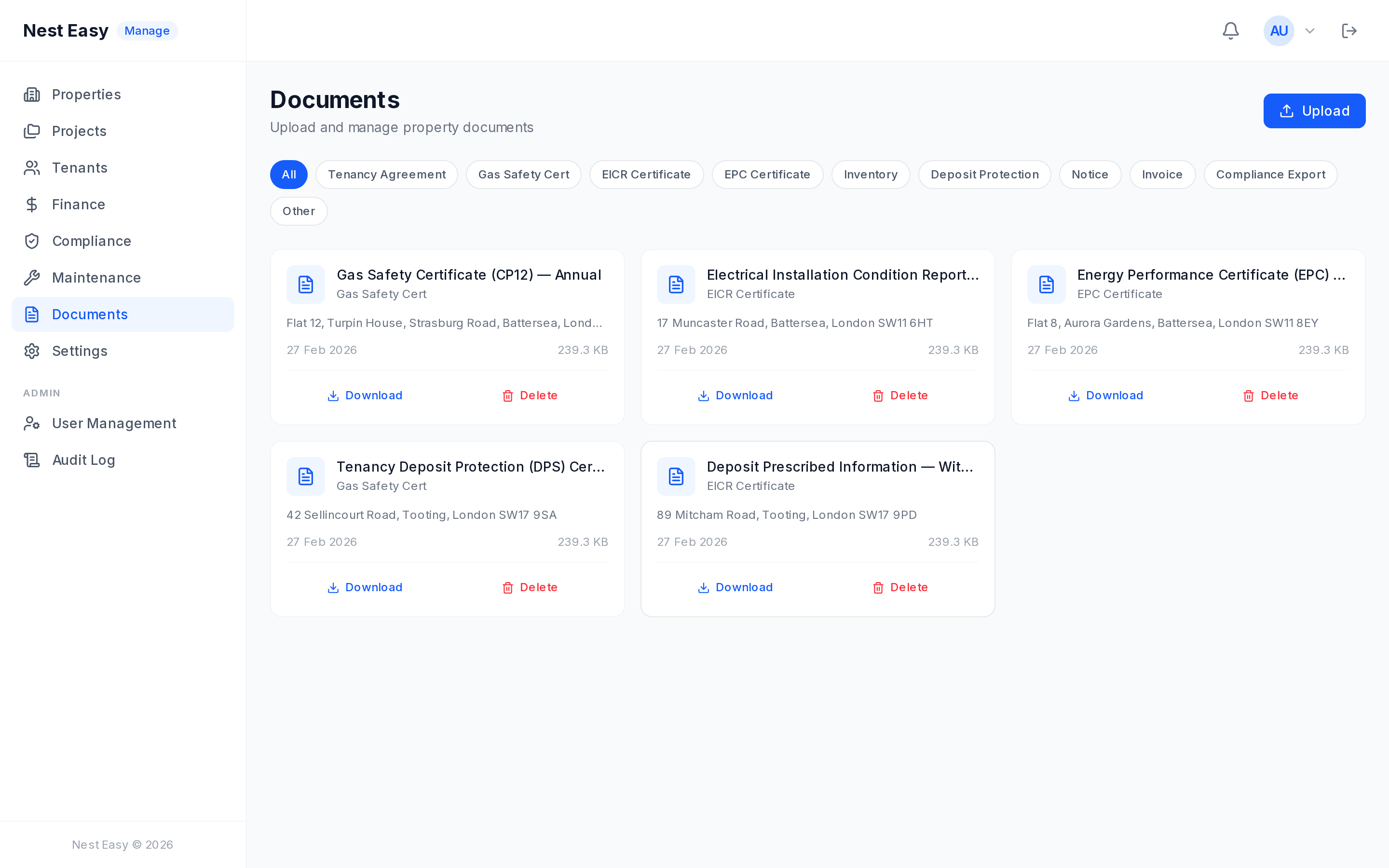The height and width of the screenshot is (868, 1389).
Task: Activate the Deposit Protection filter
Action: 984,174
